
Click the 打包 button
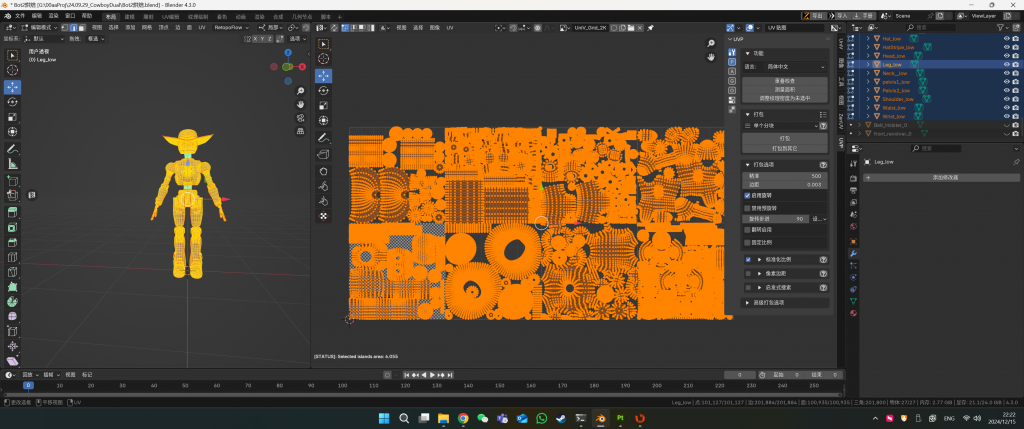coord(785,138)
